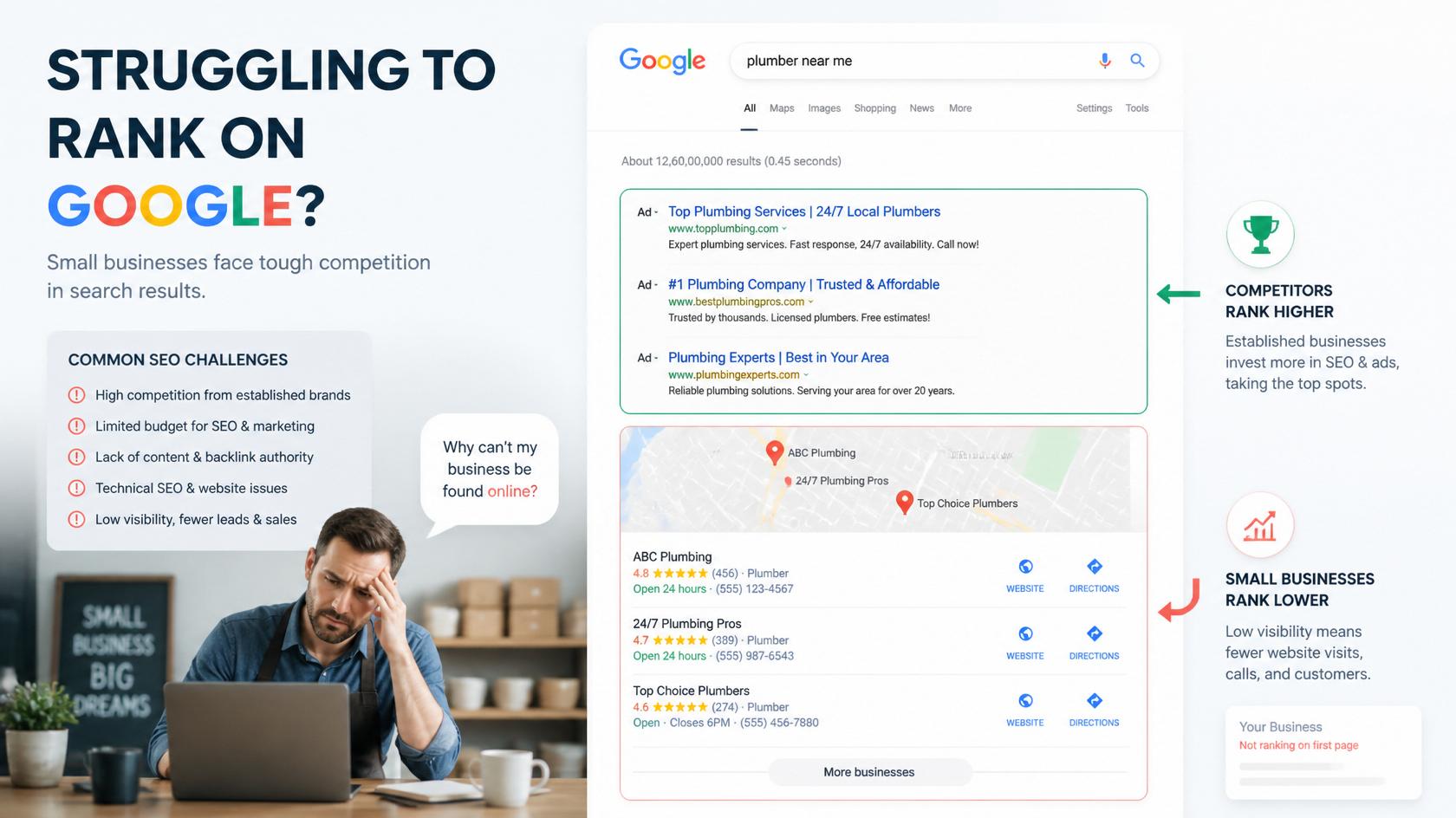The image size is (1456, 818).
Task: Click the red growth chart icon
Action: tap(1260, 525)
